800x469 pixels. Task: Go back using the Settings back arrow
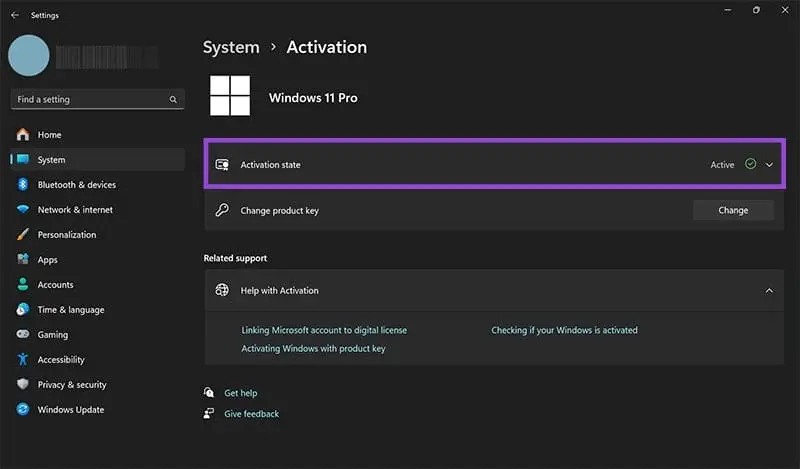15,15
